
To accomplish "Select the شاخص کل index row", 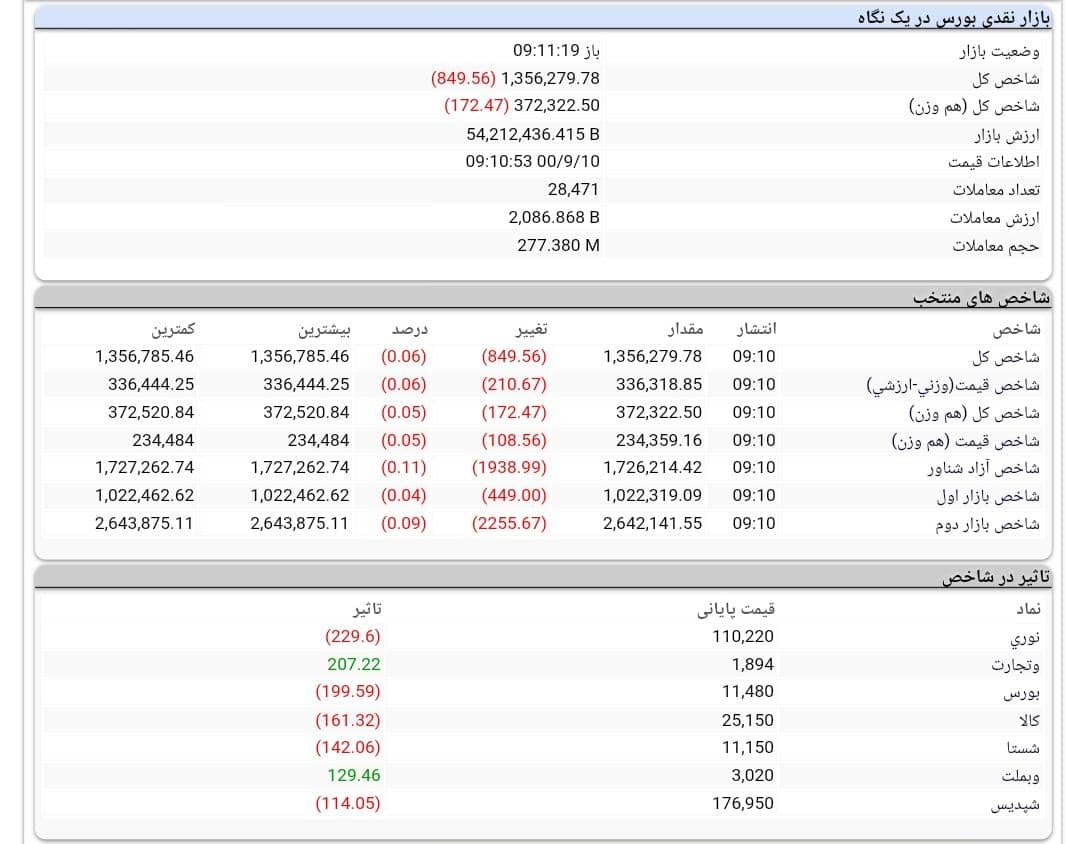I will point(996,356).
